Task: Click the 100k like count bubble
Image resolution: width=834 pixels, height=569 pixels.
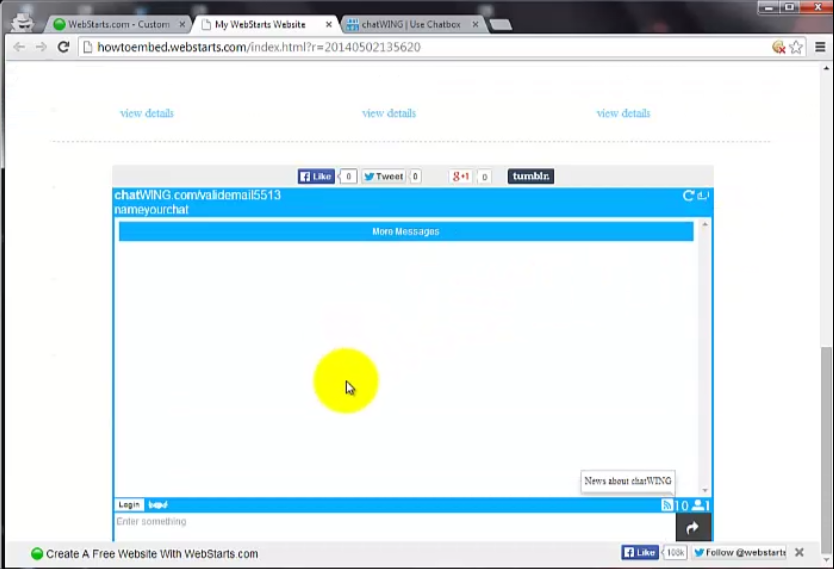Action: tap(674, 553)
